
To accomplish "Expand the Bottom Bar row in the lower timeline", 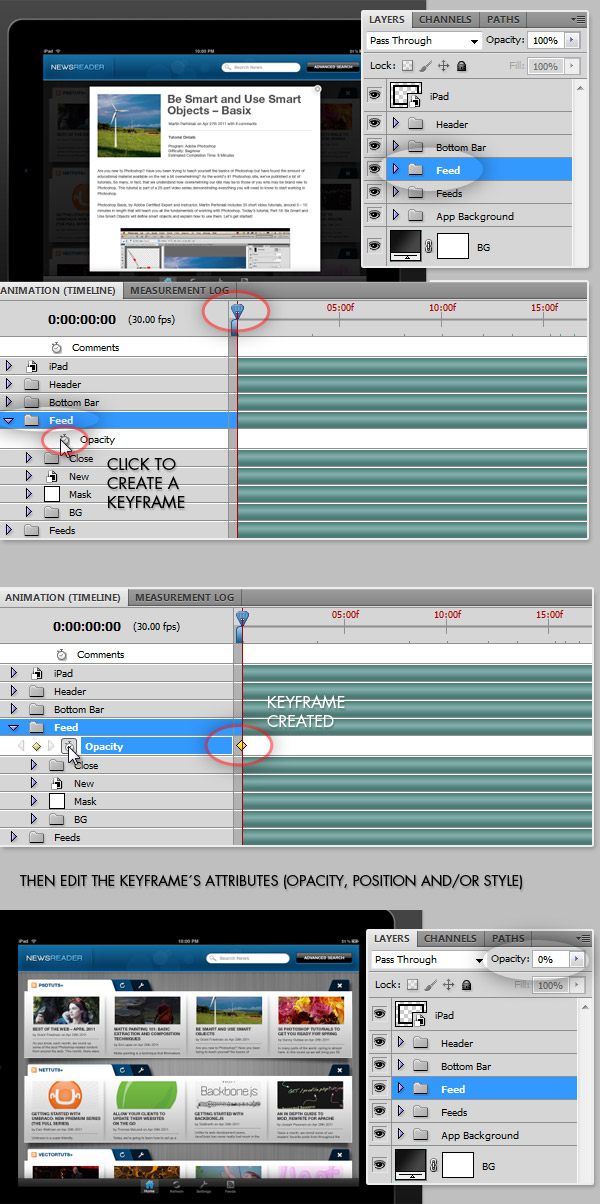I will [13, 710].
